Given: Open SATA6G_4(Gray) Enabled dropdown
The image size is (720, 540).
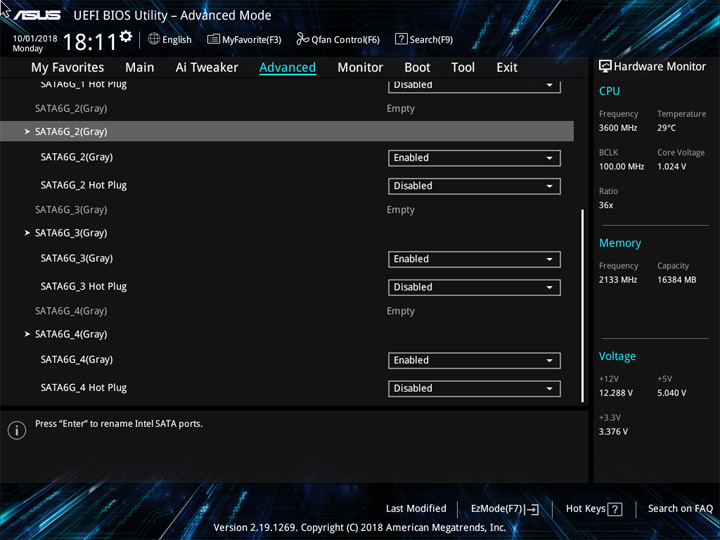Looking at the screenshot, I should pyautogui.click(x=474, y=360).
